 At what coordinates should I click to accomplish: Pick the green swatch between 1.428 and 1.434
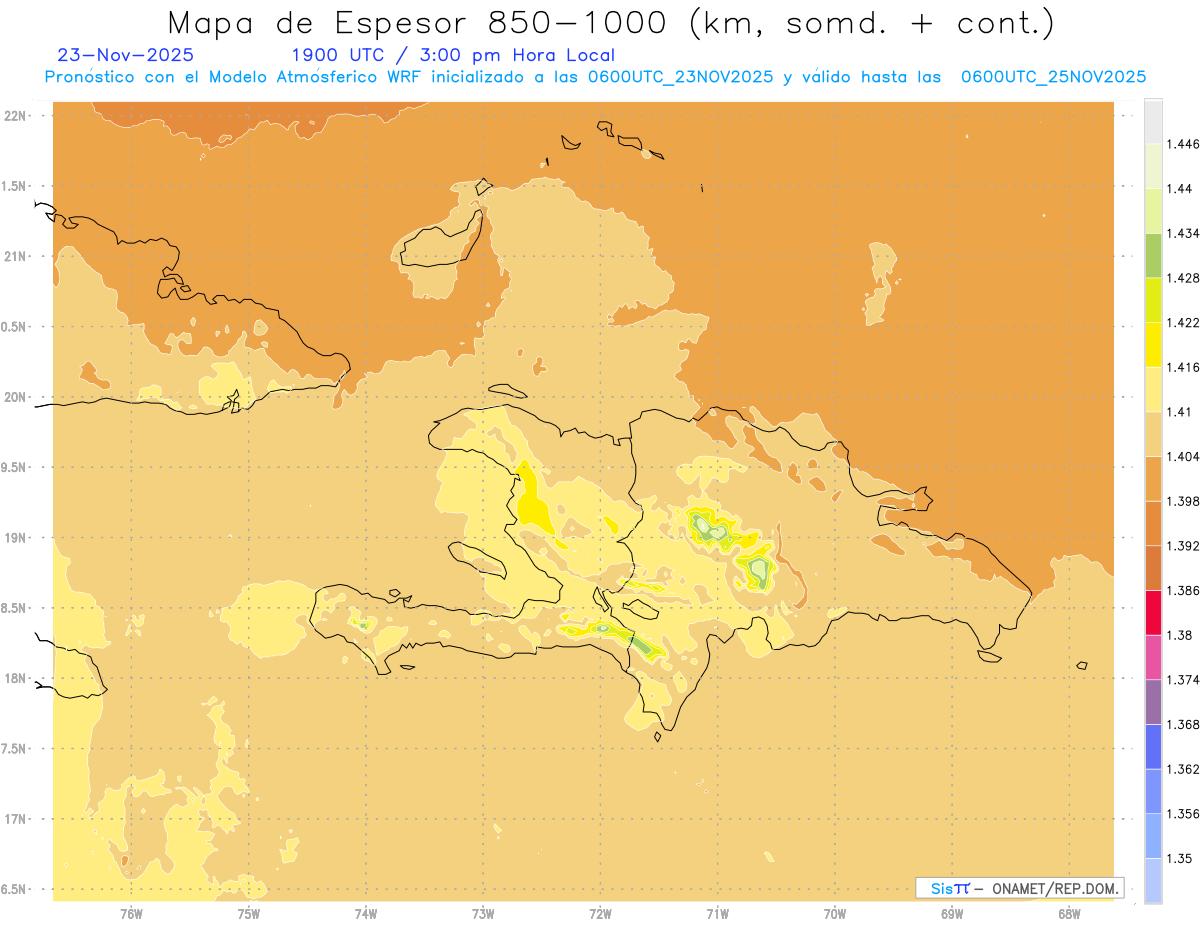[x=1153, y=255]
